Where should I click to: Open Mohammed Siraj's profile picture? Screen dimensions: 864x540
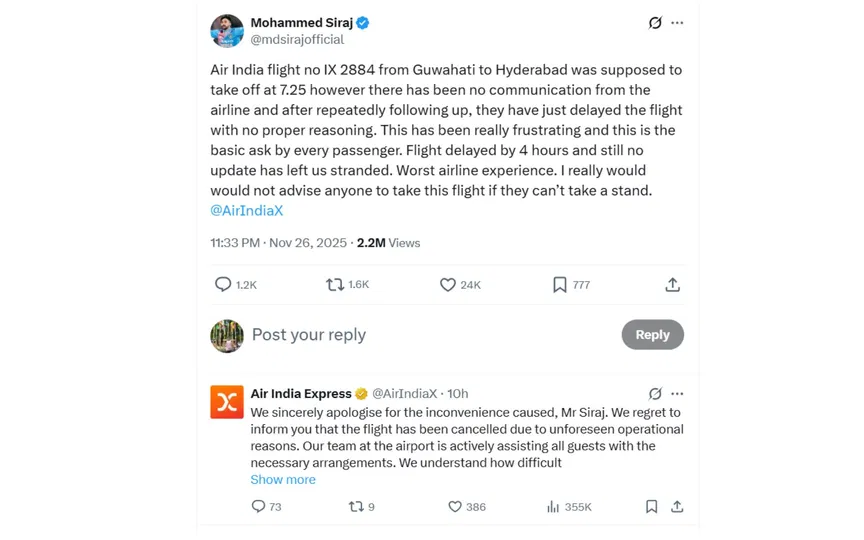pos(227,31)
